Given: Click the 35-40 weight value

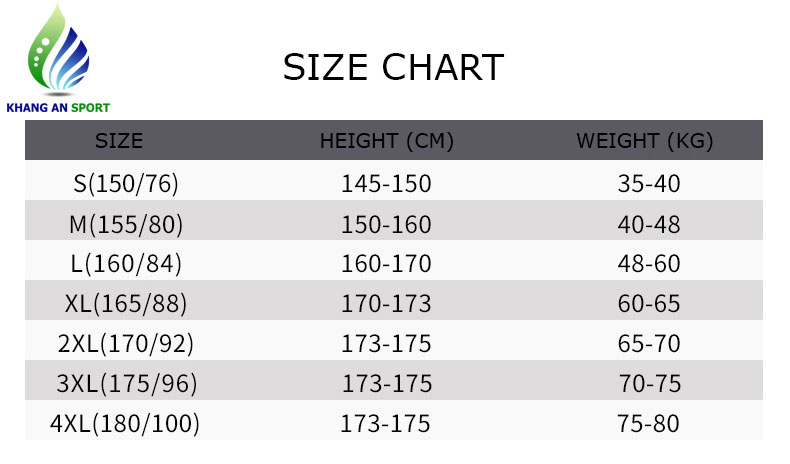Looking at the screenshot, I should point(649,184).
